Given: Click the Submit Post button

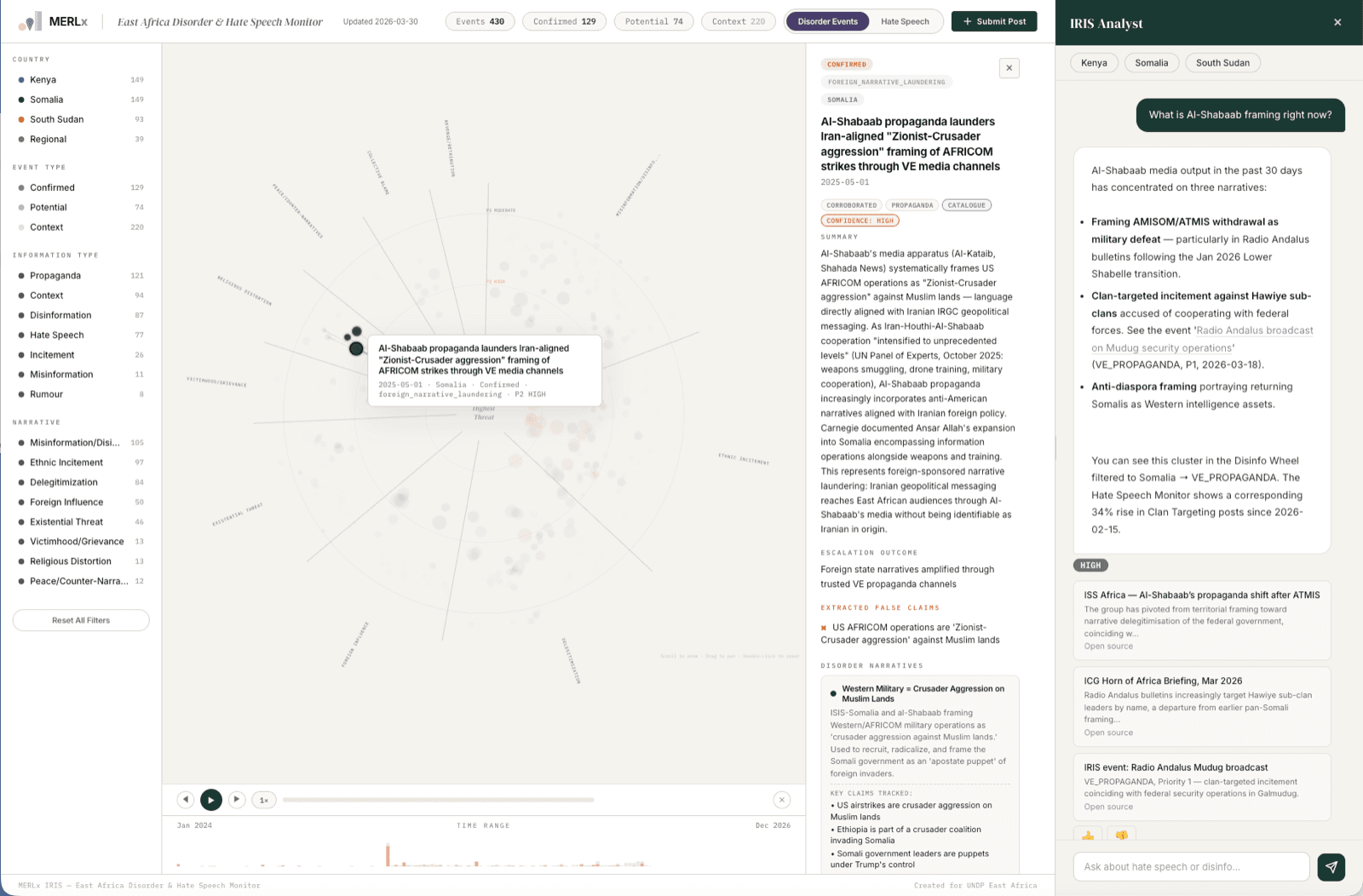Looking at the screenshot, I should [994, 21].
